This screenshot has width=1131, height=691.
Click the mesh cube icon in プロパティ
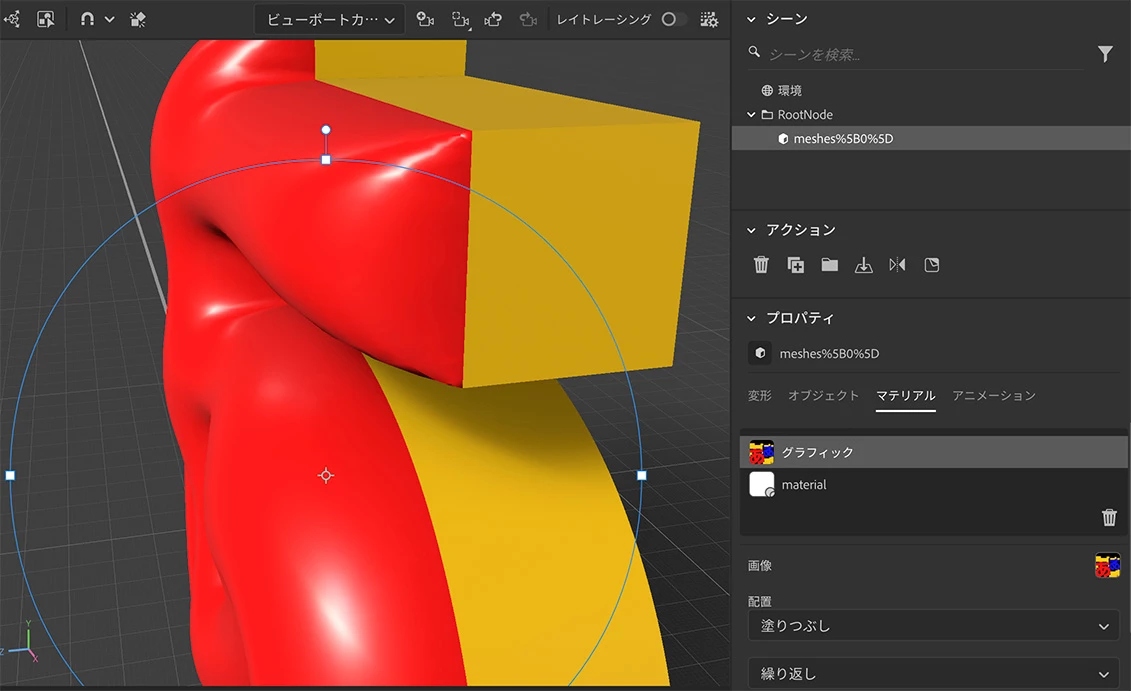(760, 353)
